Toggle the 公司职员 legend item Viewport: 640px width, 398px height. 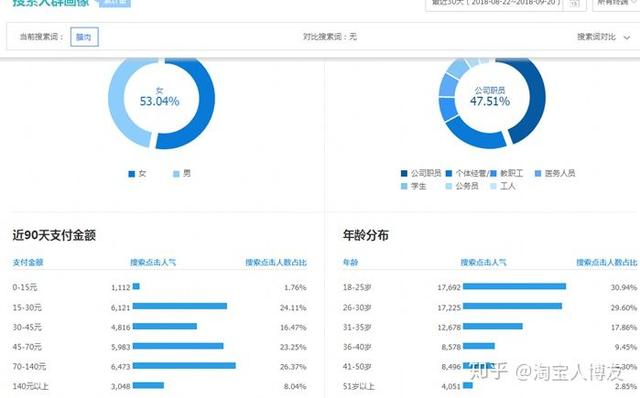click(x=421, y=173)
